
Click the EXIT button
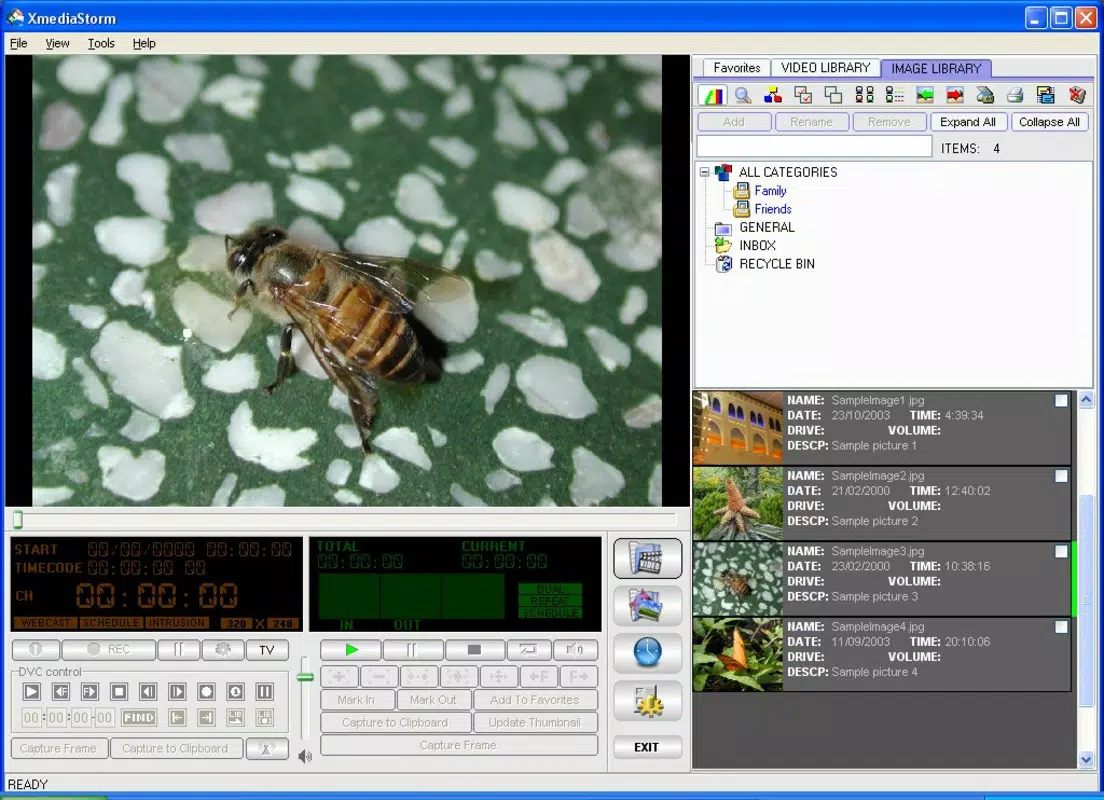646,747
